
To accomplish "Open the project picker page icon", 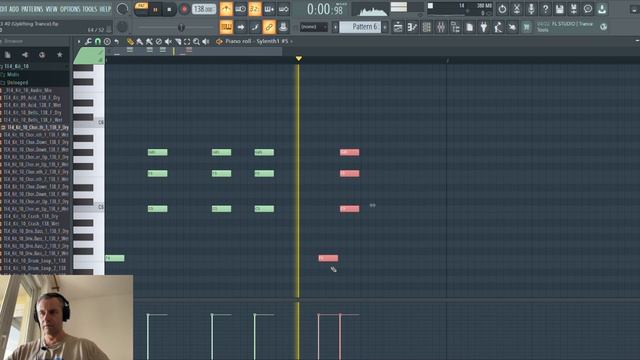I will tap(469, 27).
